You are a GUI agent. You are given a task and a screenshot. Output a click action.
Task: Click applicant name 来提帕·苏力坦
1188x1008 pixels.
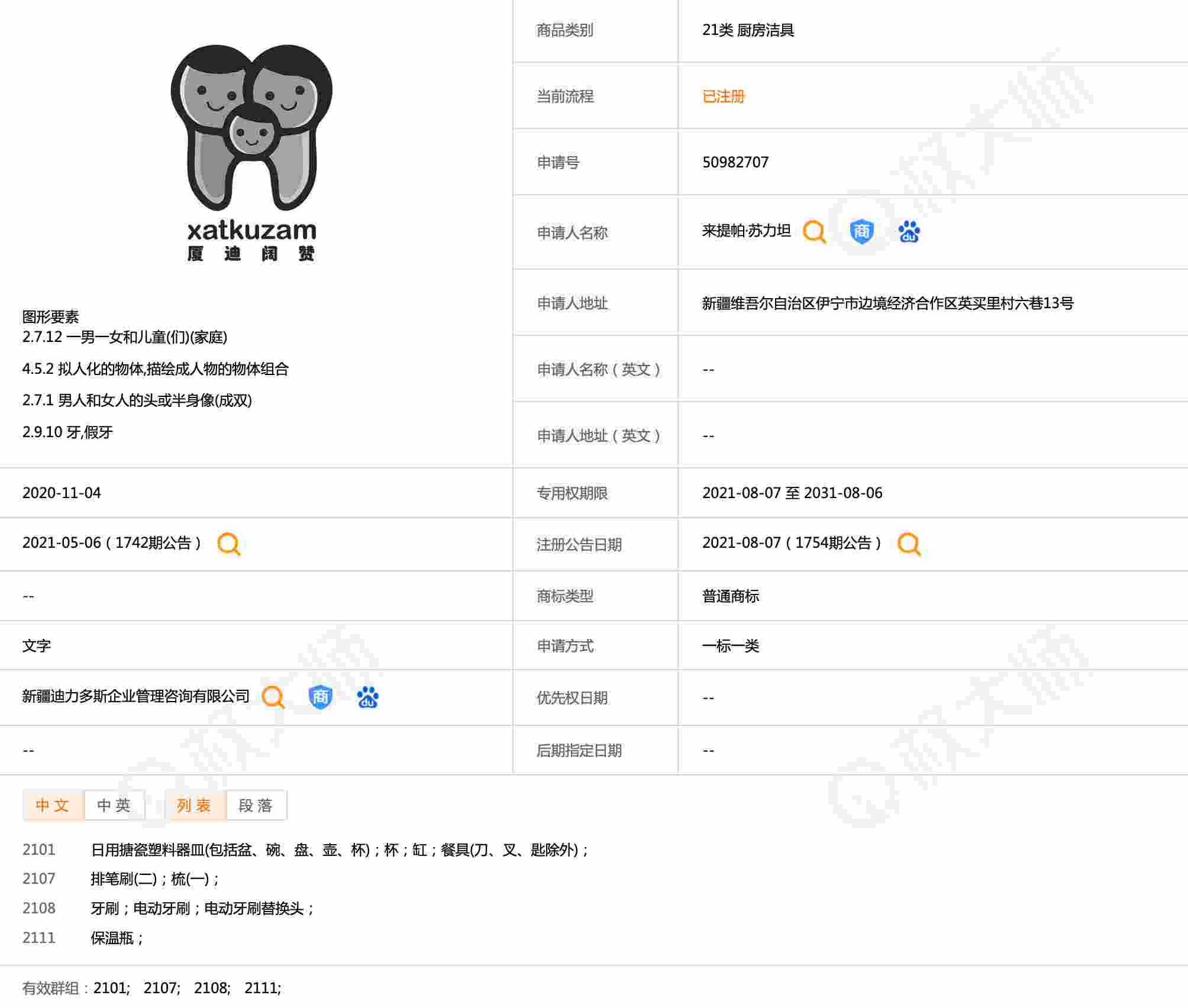click(x=746, y=231)
